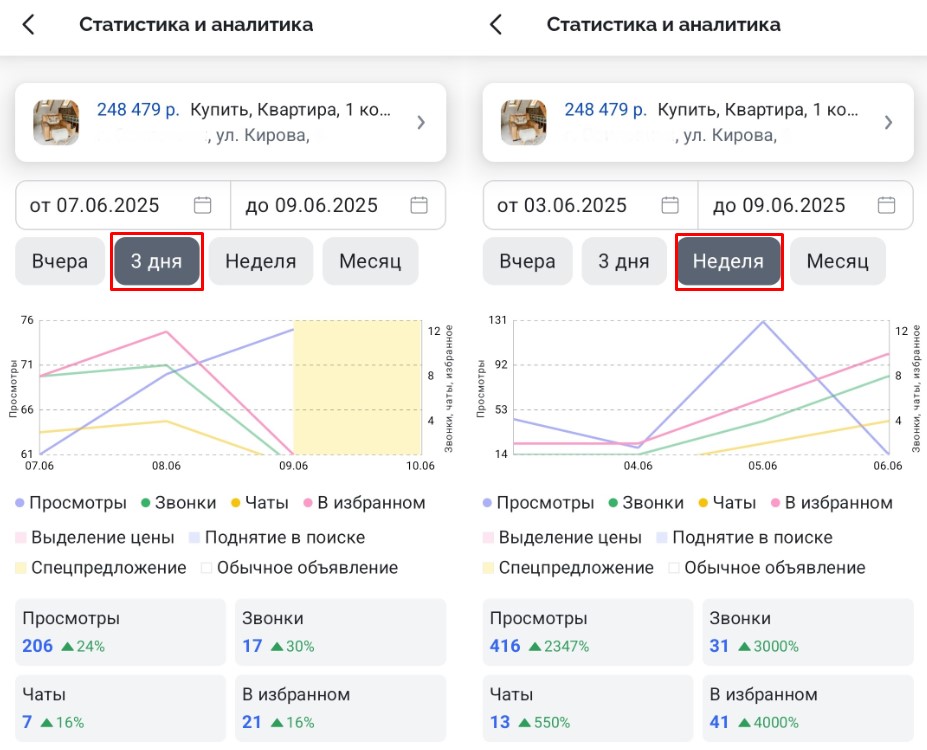Screen dimensions: 927x750
Task: Tap the back arrow on the right screen
Action: 495,25
